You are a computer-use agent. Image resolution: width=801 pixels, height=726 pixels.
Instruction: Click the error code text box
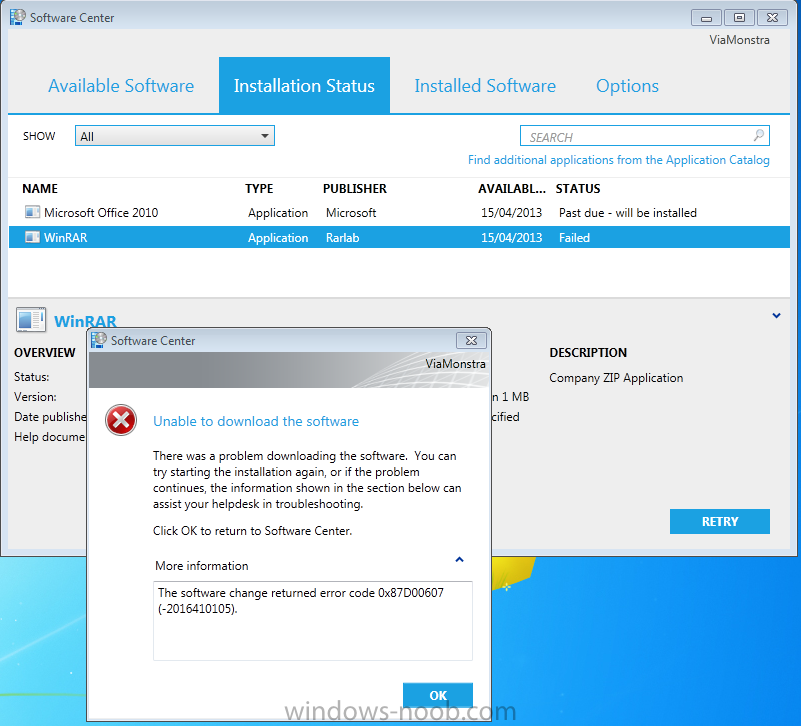coord(313,620)
